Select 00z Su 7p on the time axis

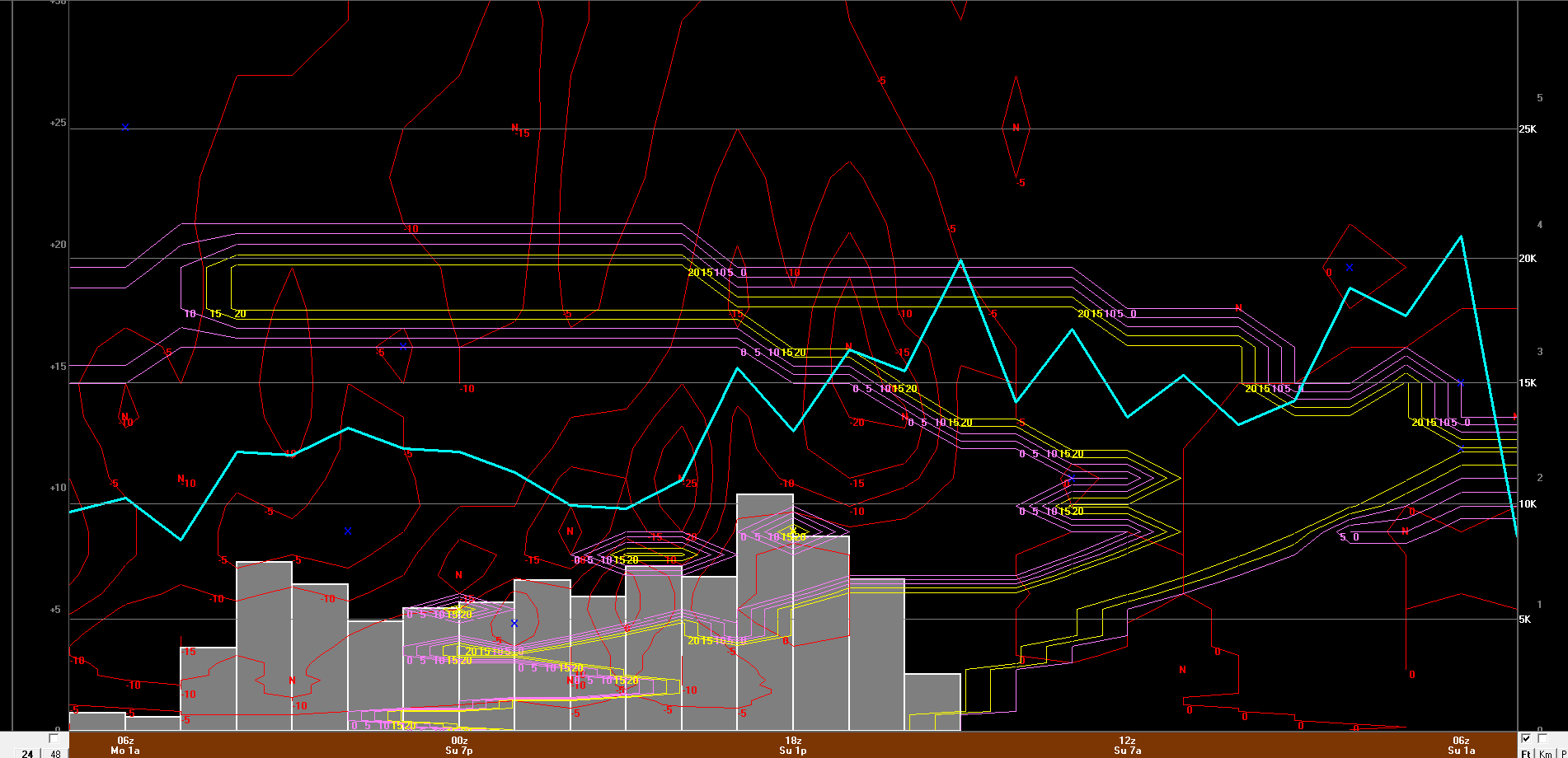coord(459,746)
